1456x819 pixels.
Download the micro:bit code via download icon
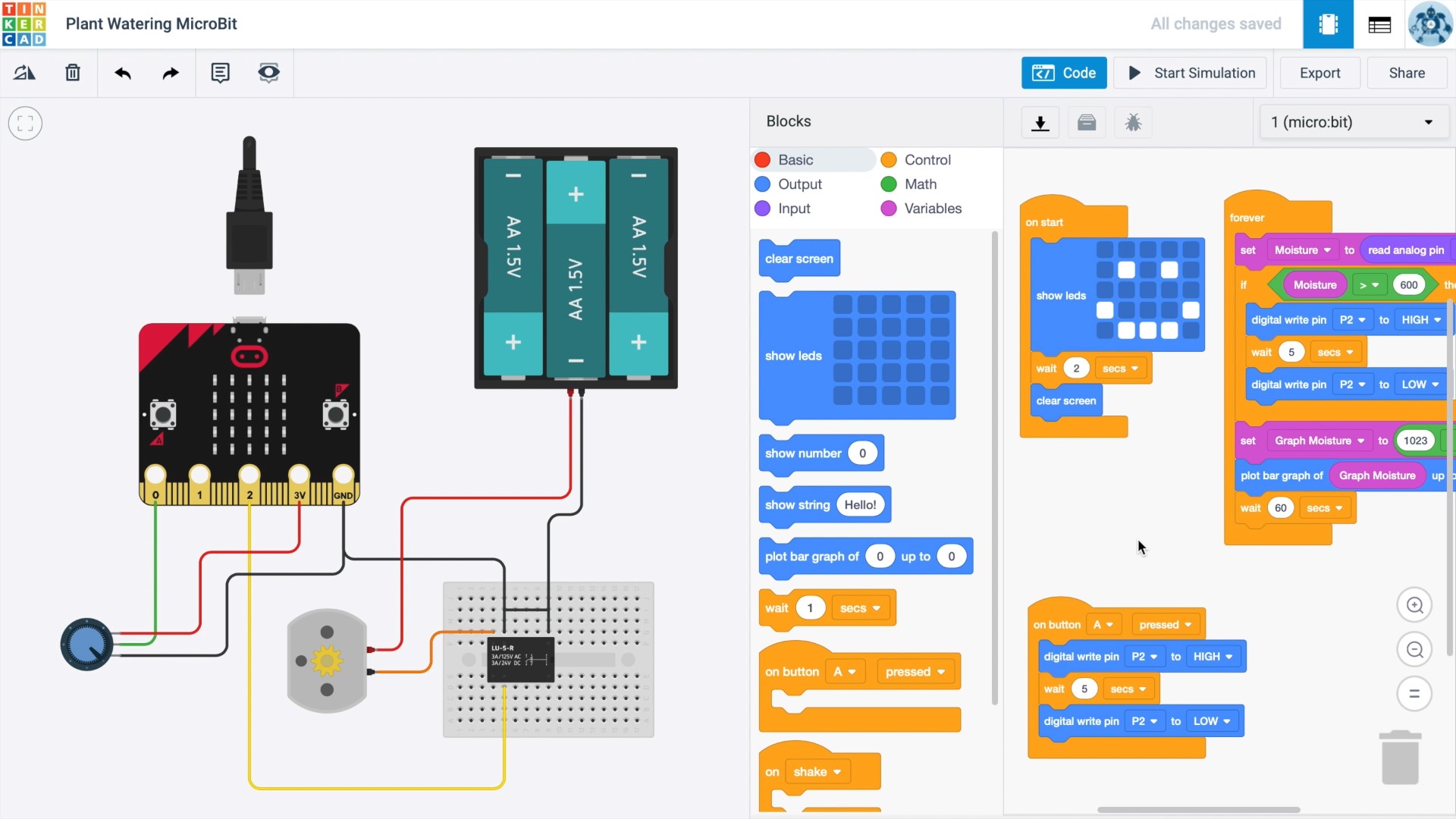coord(1040,122)
